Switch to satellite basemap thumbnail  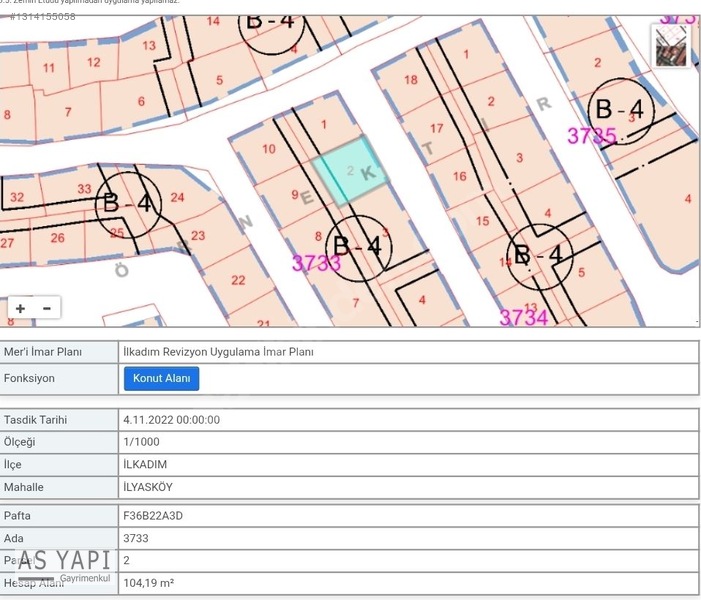[x=671, y=46]
